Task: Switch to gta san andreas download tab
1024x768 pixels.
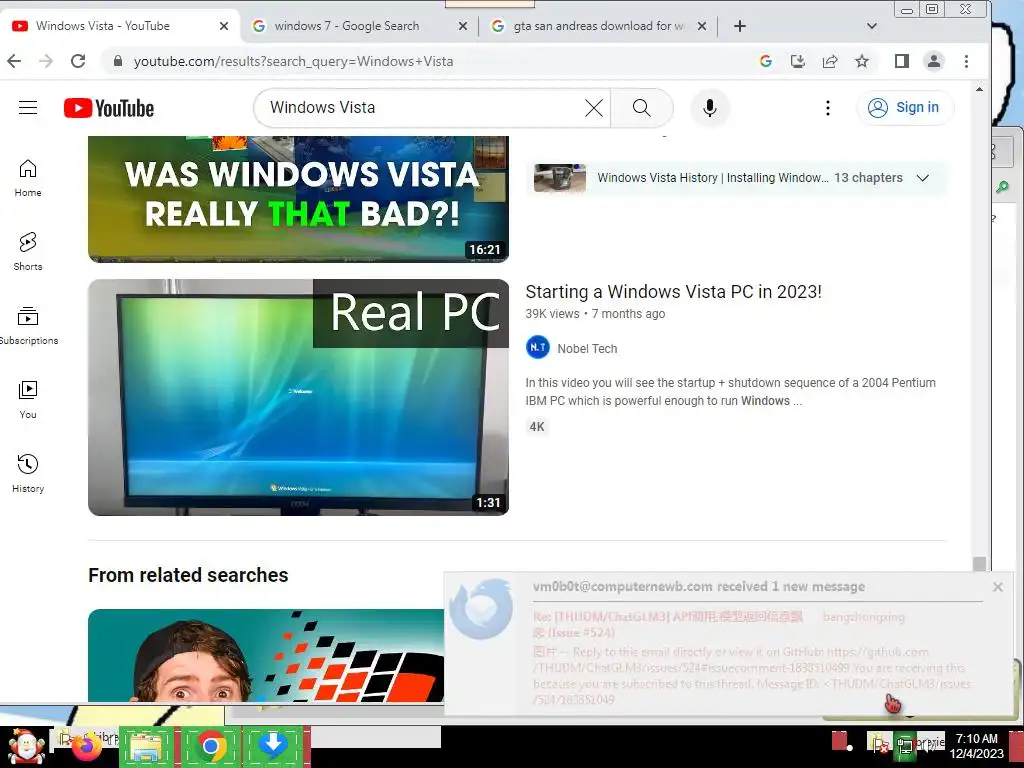Action: (x=599, y=26)
